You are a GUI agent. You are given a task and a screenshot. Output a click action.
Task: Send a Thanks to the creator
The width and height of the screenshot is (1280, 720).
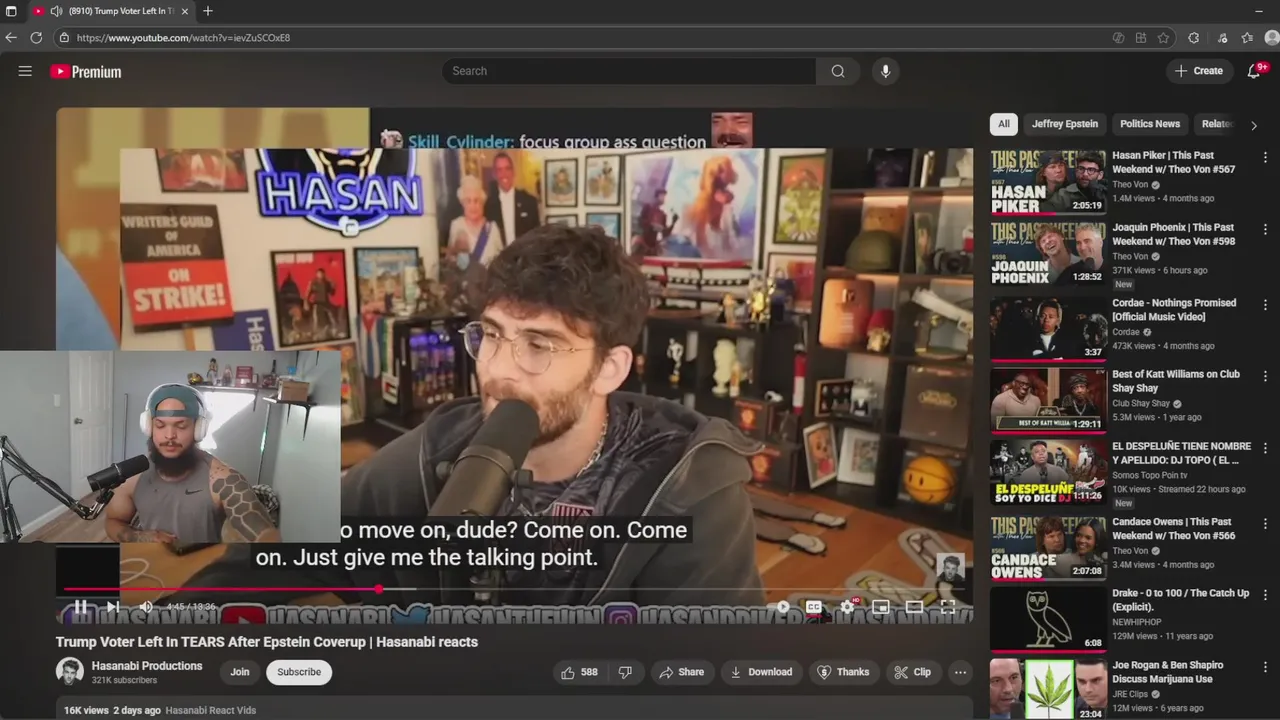coord(843,672)
